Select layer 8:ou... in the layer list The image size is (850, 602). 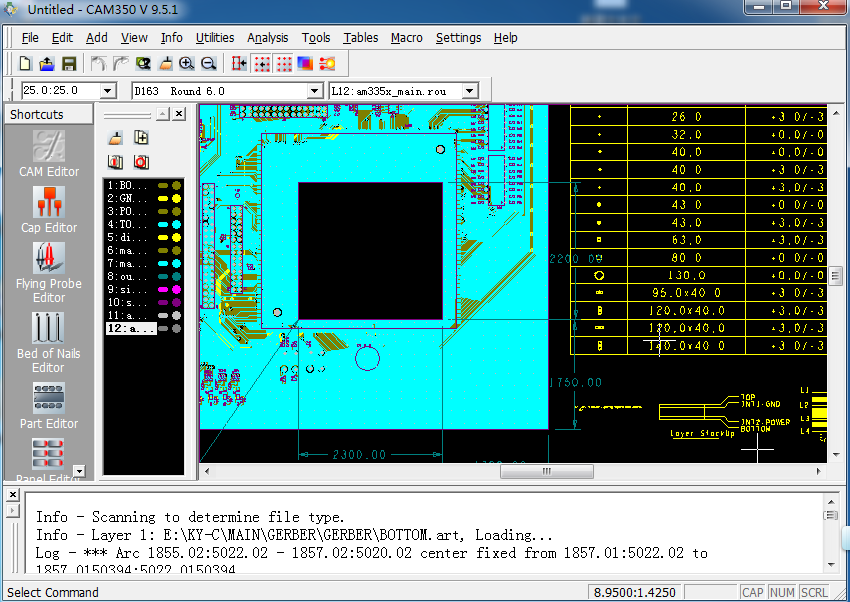coord(127,276)
